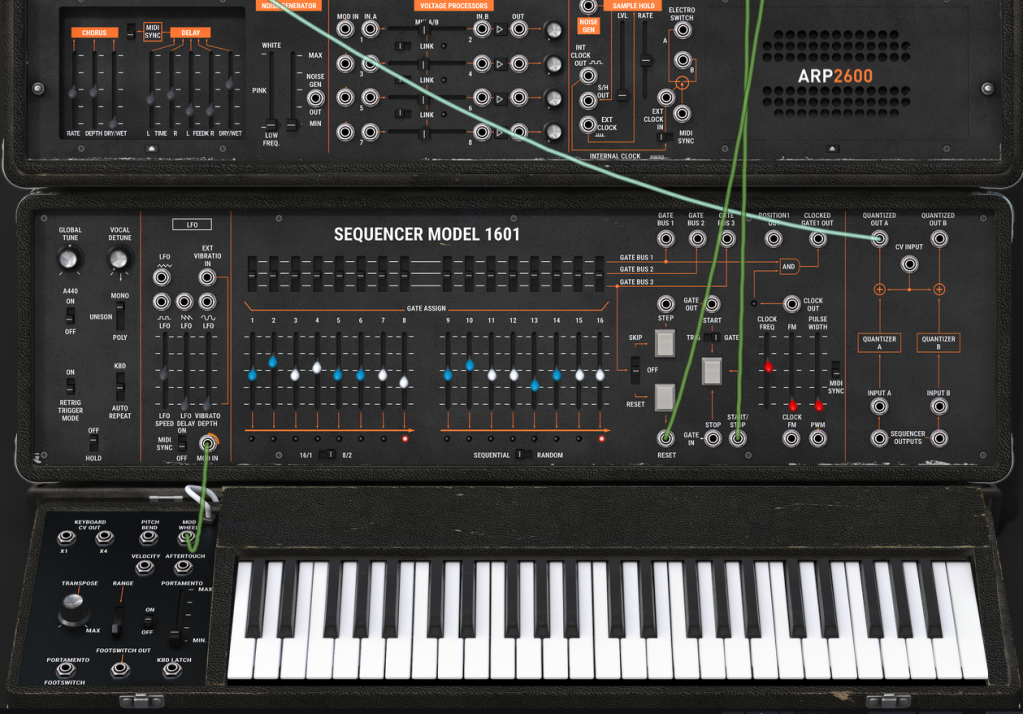
Task: Toggle the clock MIDI Sync switch beside Pulse Width
Action: click(835, 369)
